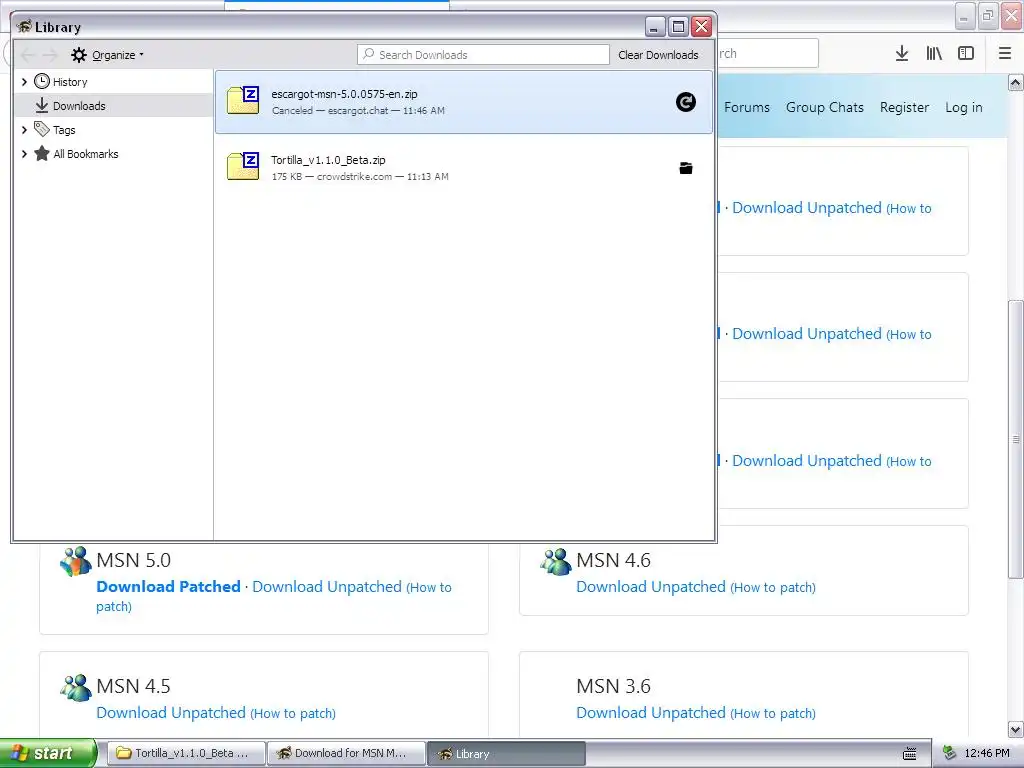The image size is (1024, 768).
Task: Retry the canceled escargot-msn download
Action: [685, 102]
